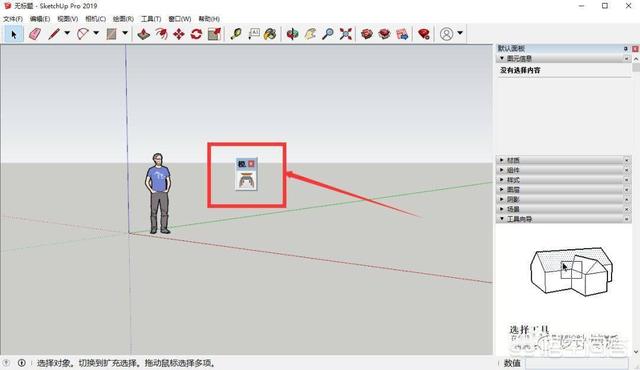Switch to the Orbit camera tool

click(292, 34)
